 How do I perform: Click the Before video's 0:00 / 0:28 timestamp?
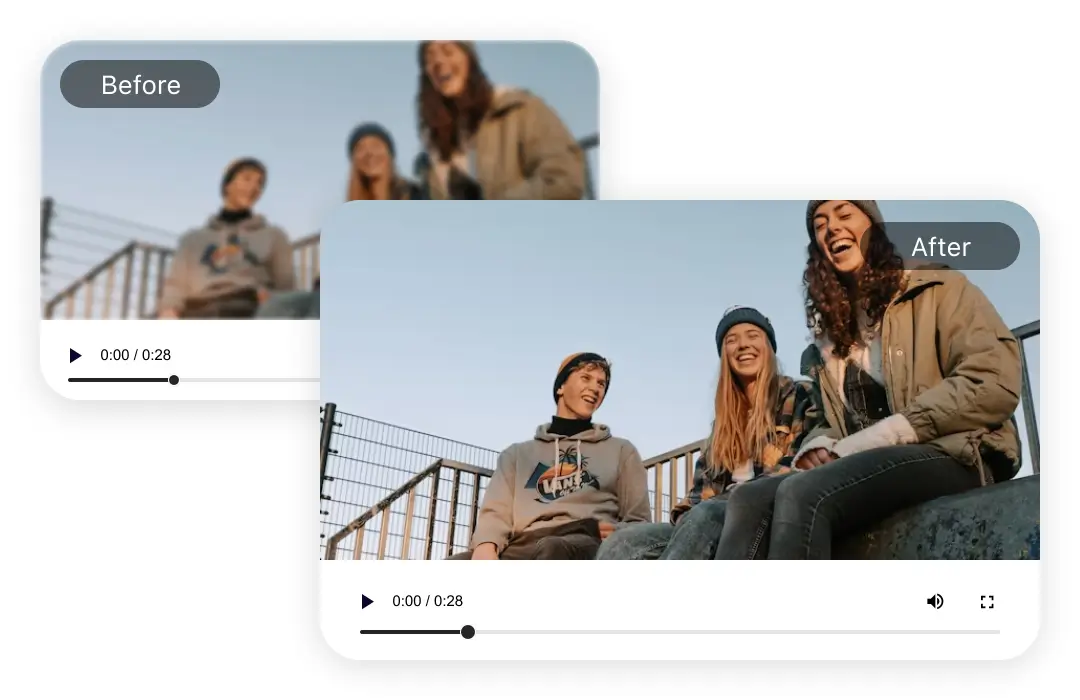(x=135, y=355)
